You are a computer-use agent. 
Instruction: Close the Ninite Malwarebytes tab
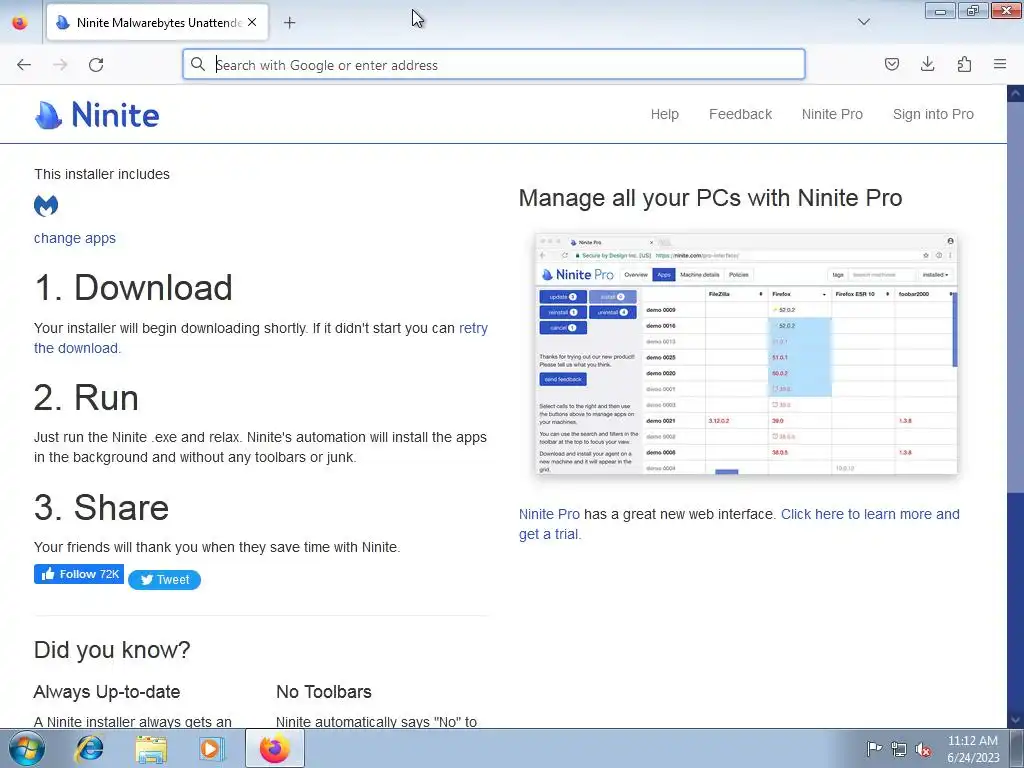click(252, 22)
